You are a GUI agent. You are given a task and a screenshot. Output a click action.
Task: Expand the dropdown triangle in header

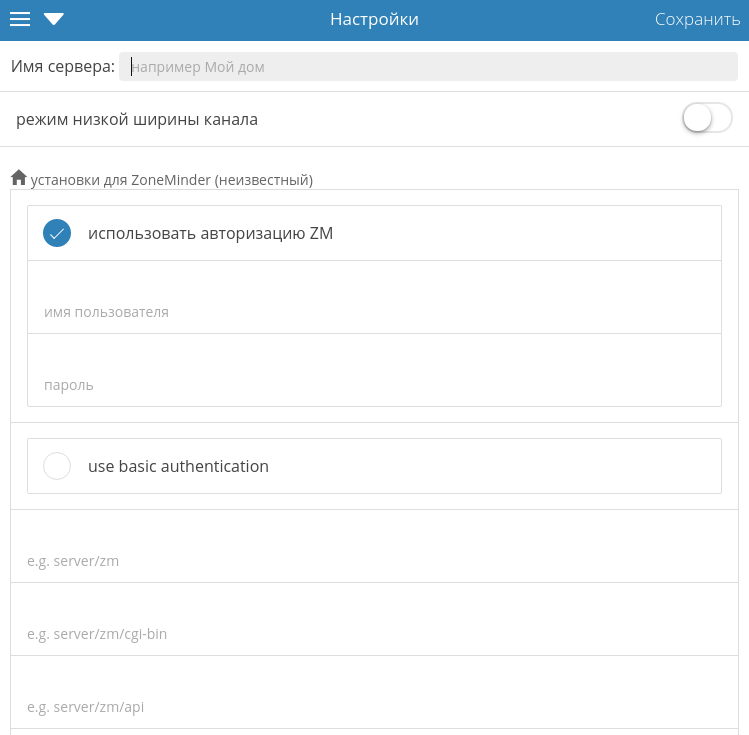(x=54, y=20)
